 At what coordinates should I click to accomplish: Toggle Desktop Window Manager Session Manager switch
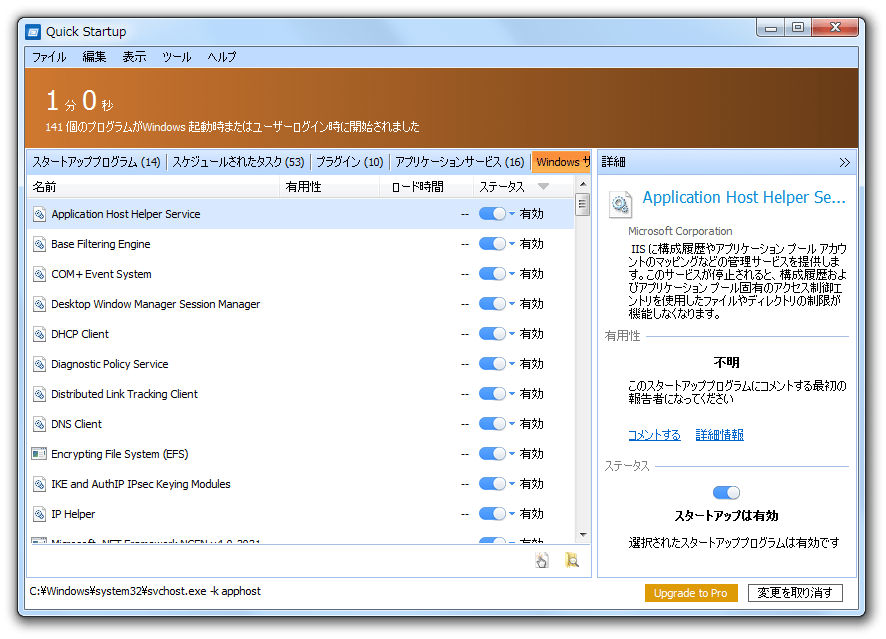[x=492, y=303]
